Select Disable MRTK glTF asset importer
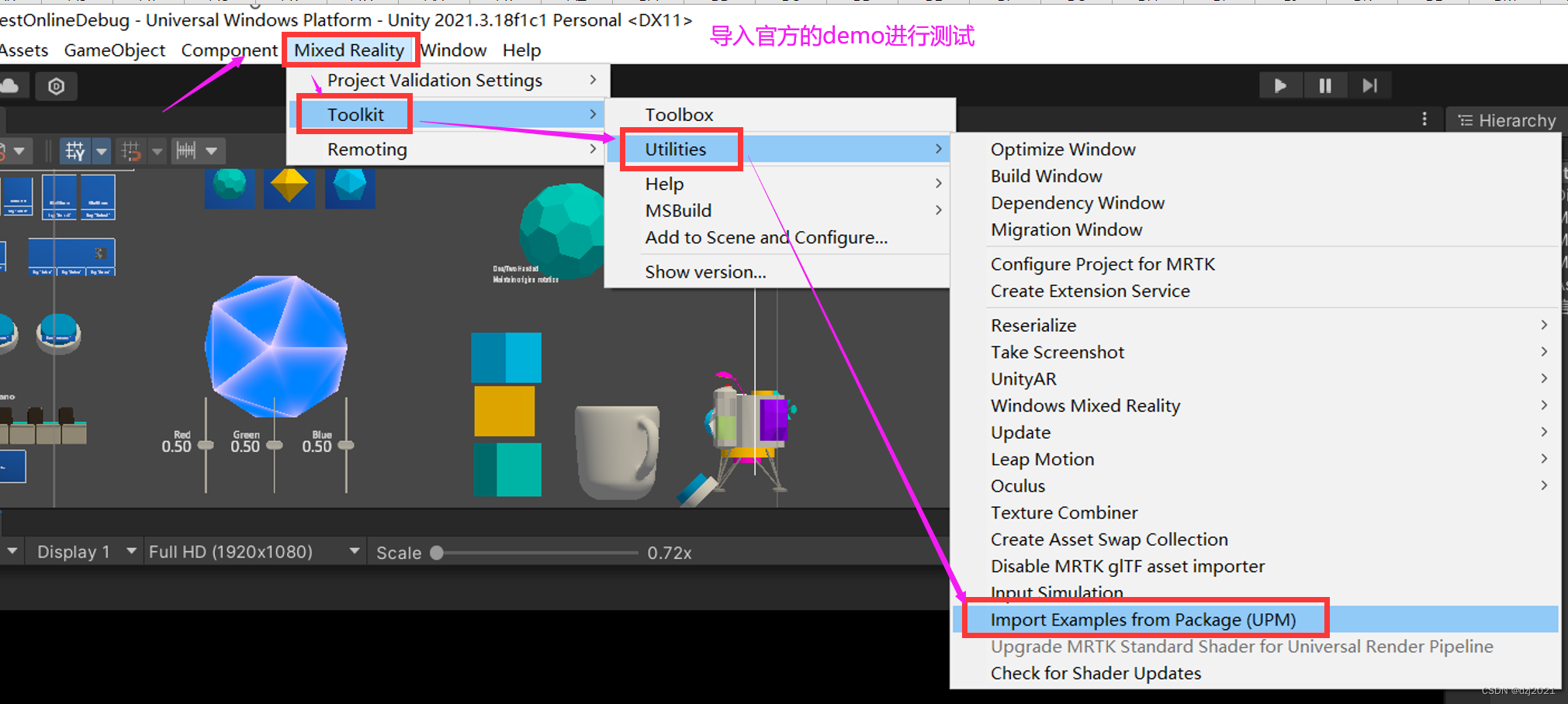Viewport: 1568px width, 704px height. click(1255, 566)
